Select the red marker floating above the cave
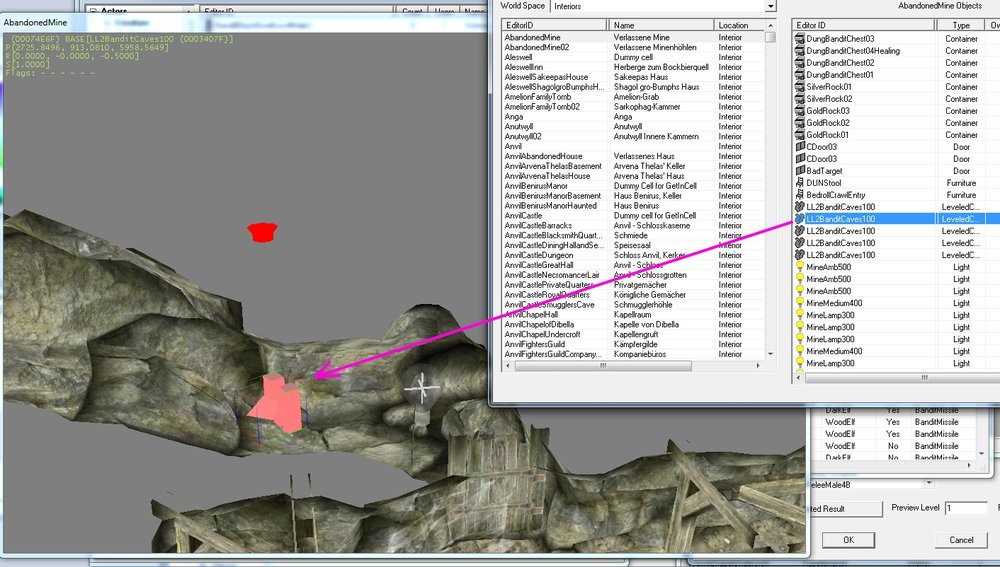This screenshot has height=567, width=1000. point(262,232)
